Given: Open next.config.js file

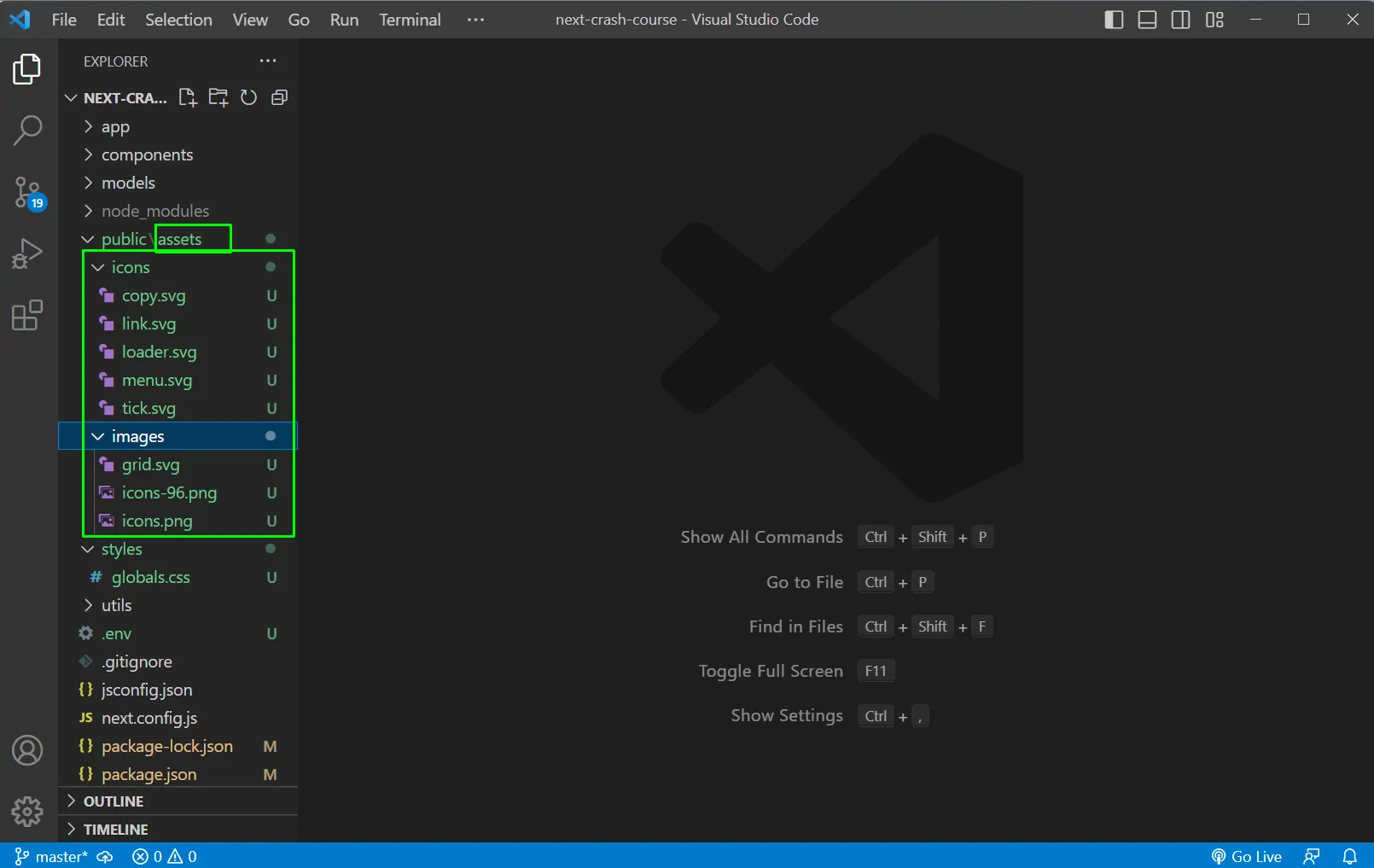Looking at the screenshot, I should (x=178, y=718).
